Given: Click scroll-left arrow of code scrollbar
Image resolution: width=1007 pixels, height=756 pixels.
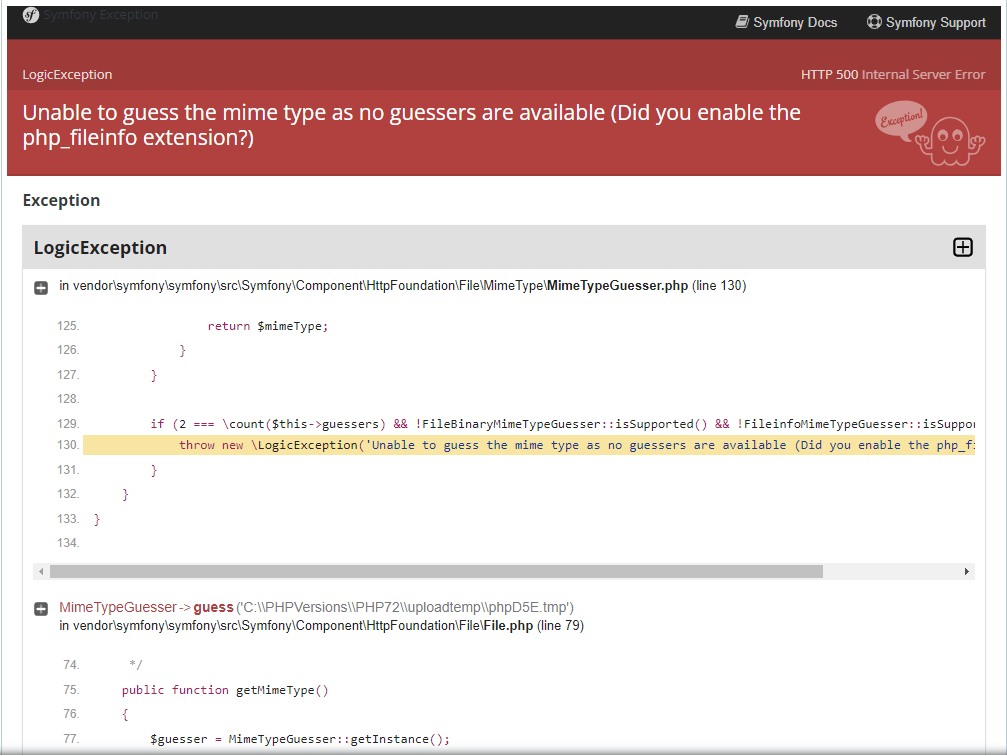Looking at the screenshot, I should pyautogui.click(x=41, y=572).
